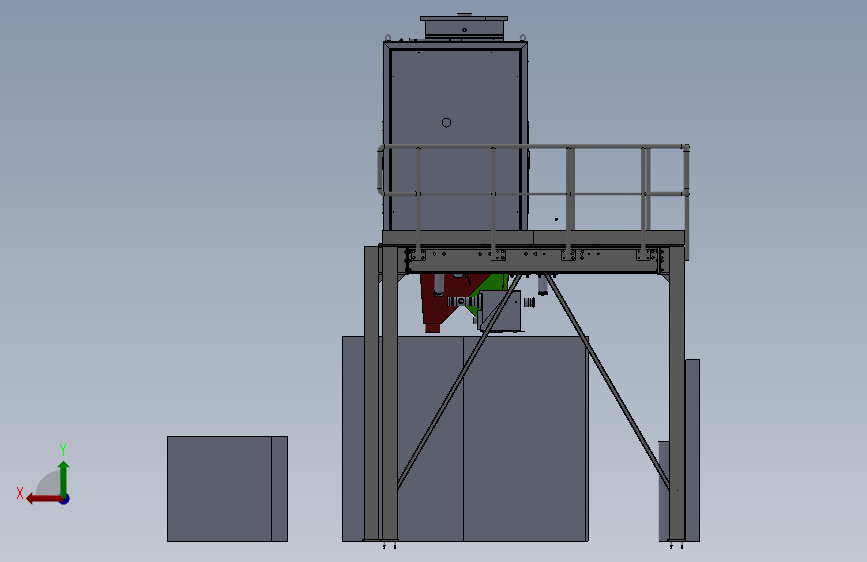The width and height of the screenshot is (867, 562).
Task: Select the right diagonal brace of the frame
Action: 607,382
